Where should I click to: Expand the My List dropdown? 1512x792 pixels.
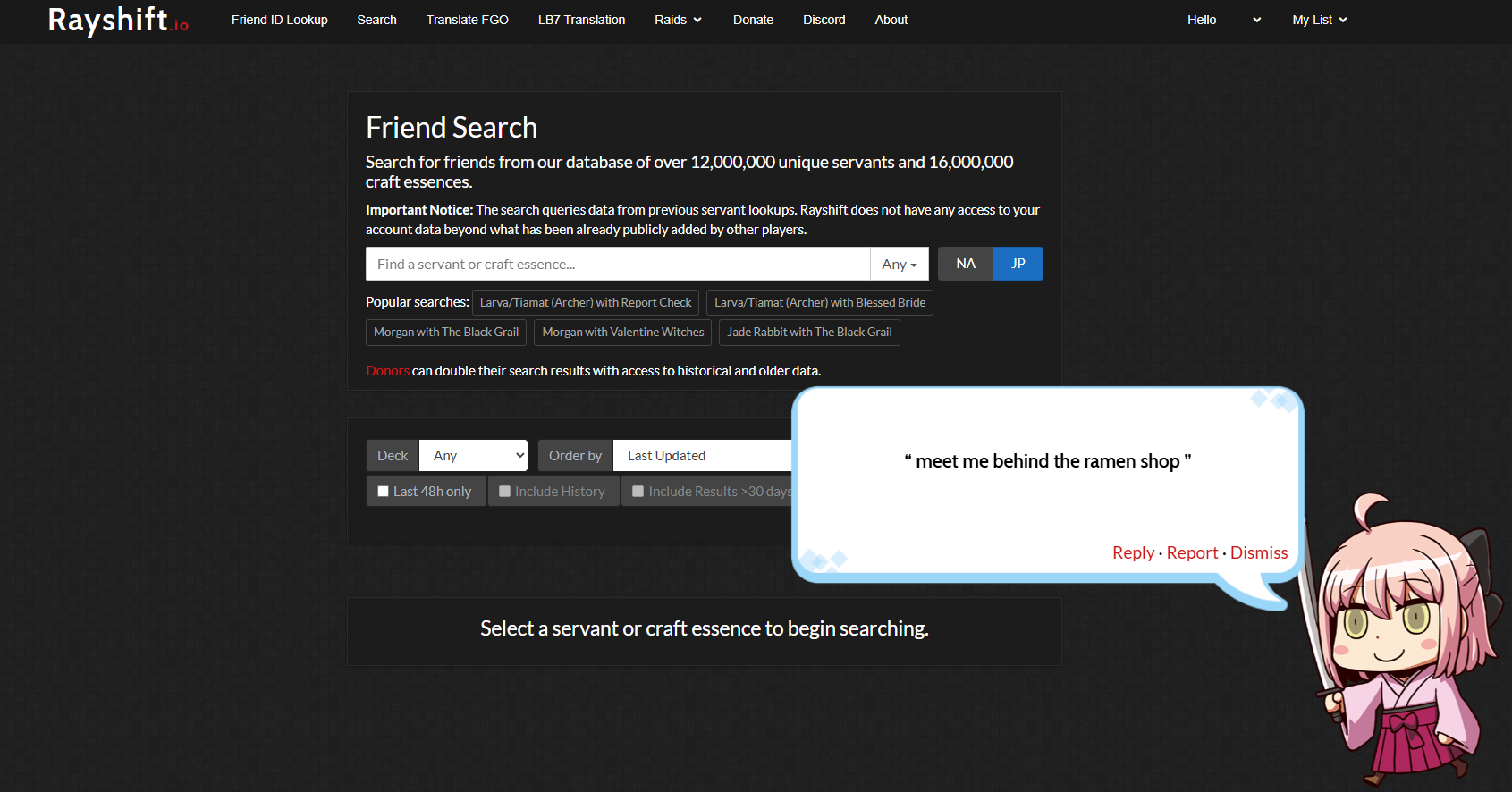point(1320,20)
